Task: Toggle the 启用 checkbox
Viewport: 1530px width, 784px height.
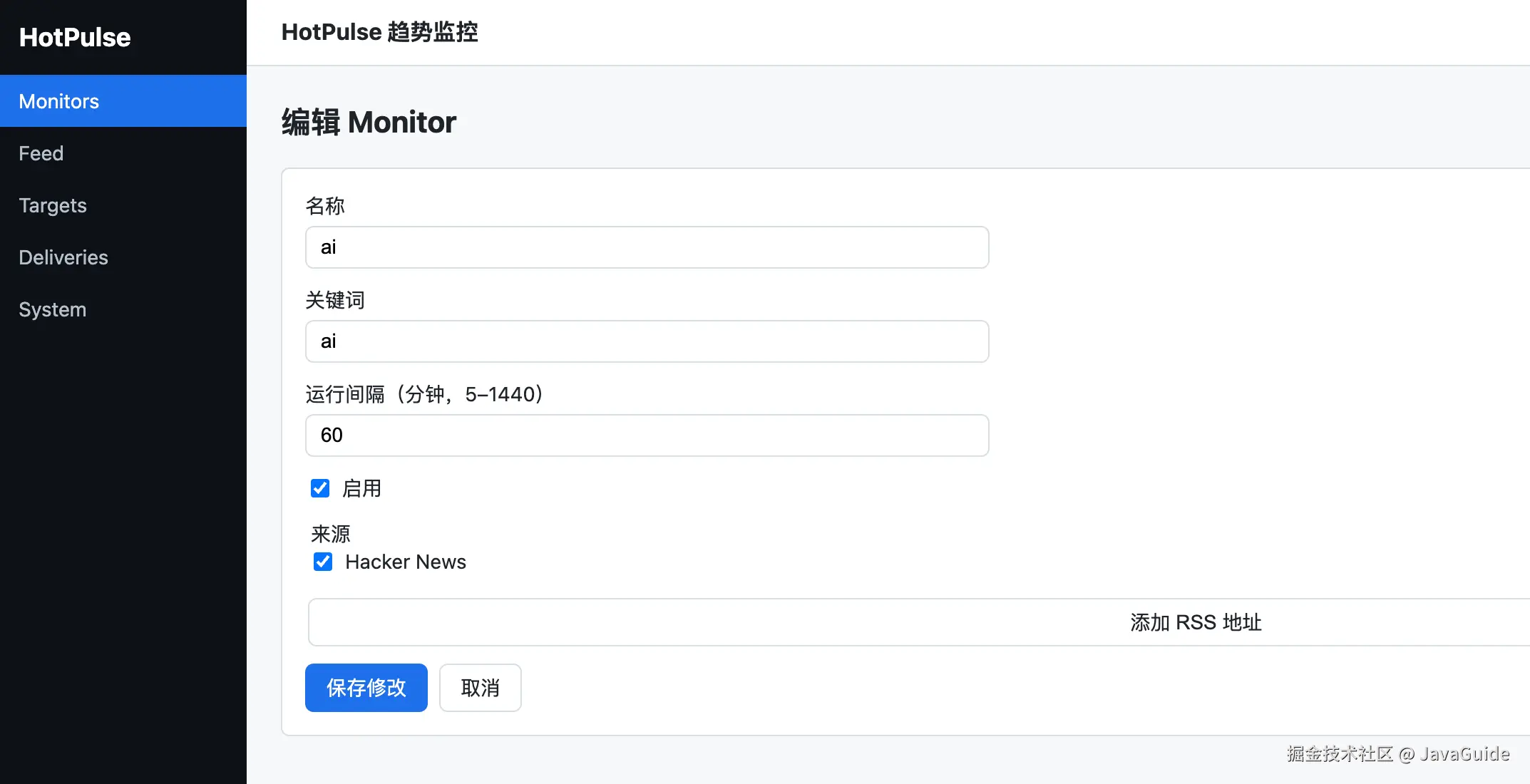Action: [x=320, y=488]
